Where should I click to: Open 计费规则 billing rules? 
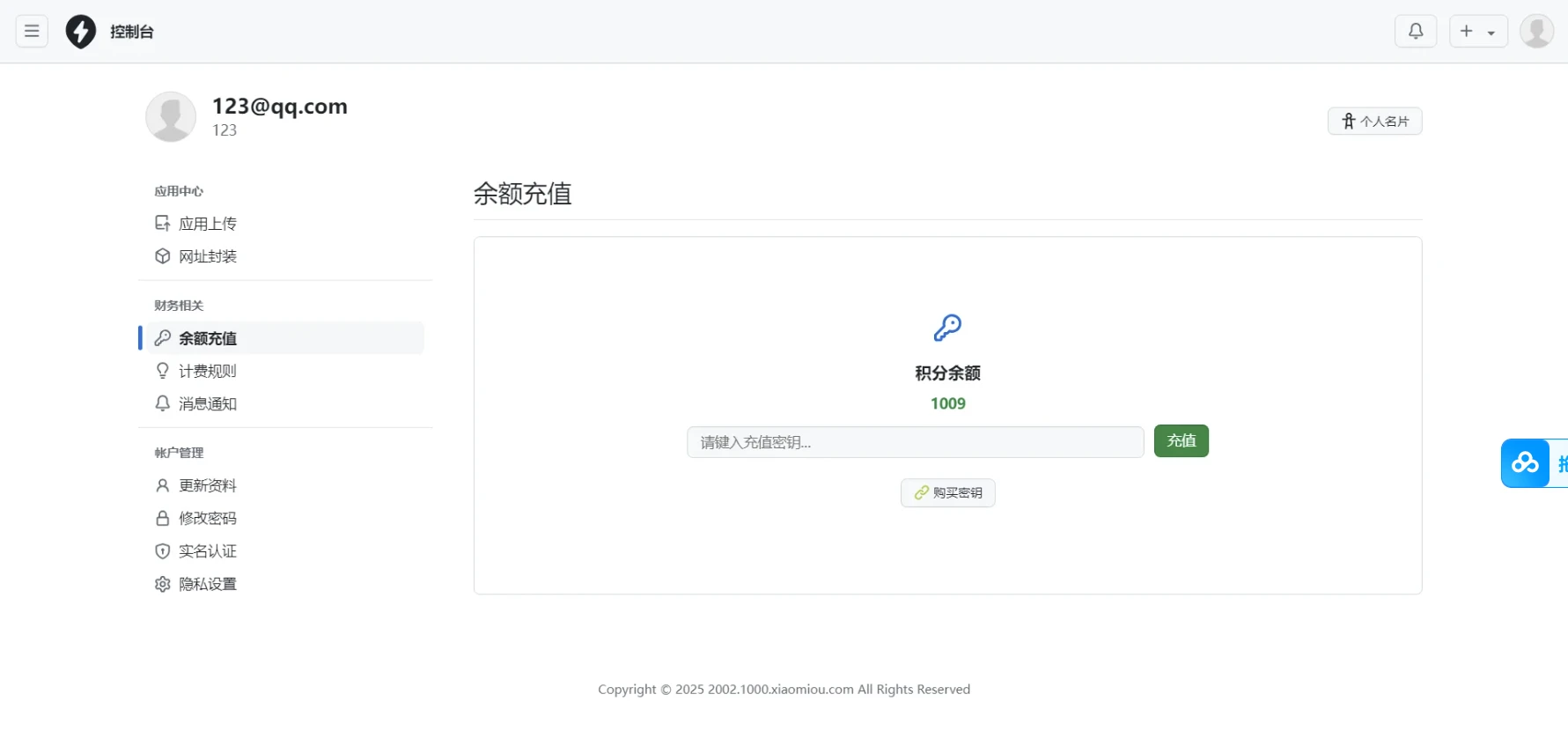click(x=208, y=371)
